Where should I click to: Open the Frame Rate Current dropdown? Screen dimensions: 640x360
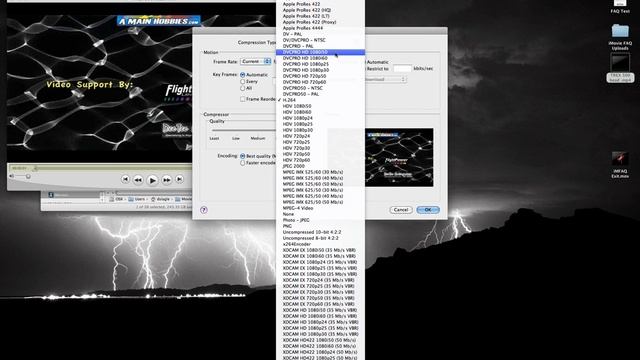[x=256, y=62]
